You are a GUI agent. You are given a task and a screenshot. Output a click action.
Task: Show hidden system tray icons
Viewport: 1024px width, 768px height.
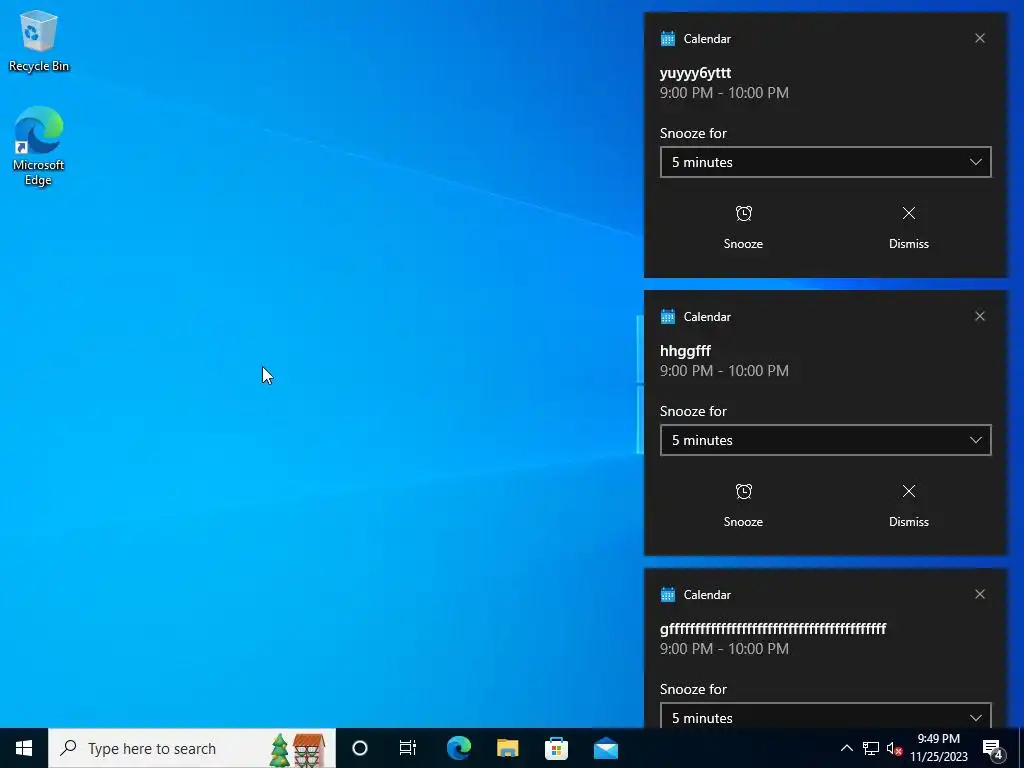[x=846, y=748]
